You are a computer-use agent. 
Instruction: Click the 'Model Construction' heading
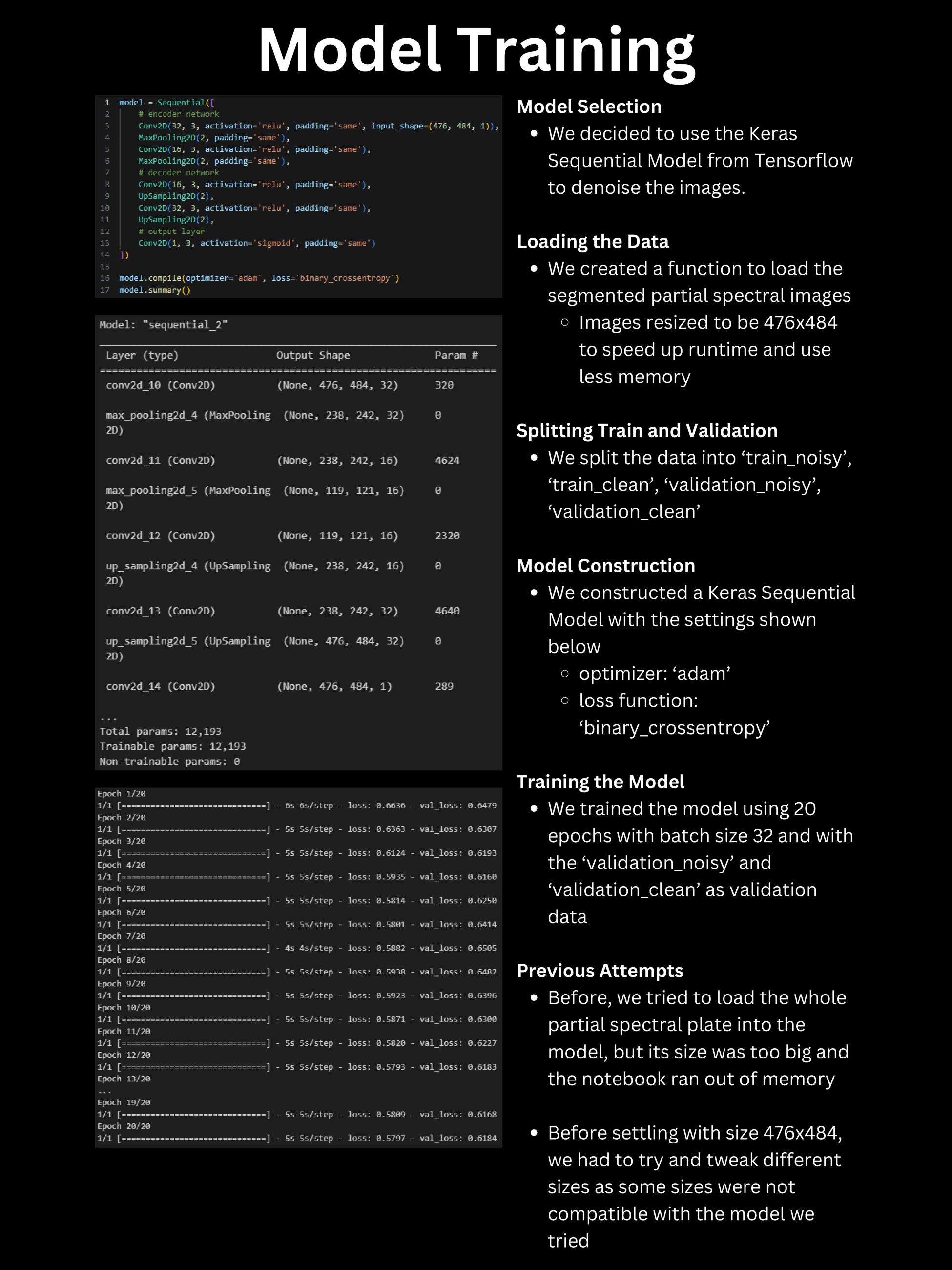(606, 566)
